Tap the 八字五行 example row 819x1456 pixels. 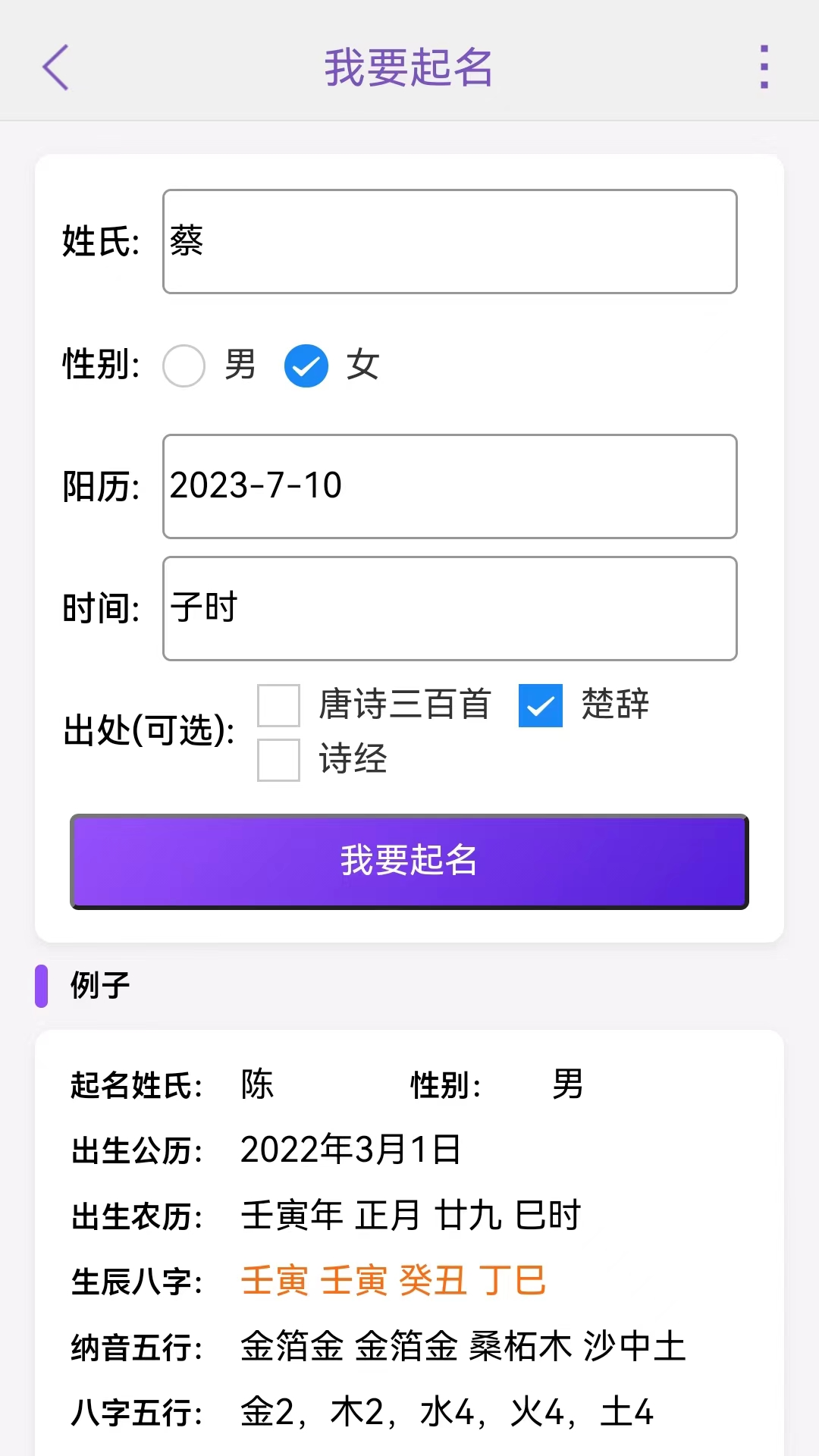point(362,1412)
